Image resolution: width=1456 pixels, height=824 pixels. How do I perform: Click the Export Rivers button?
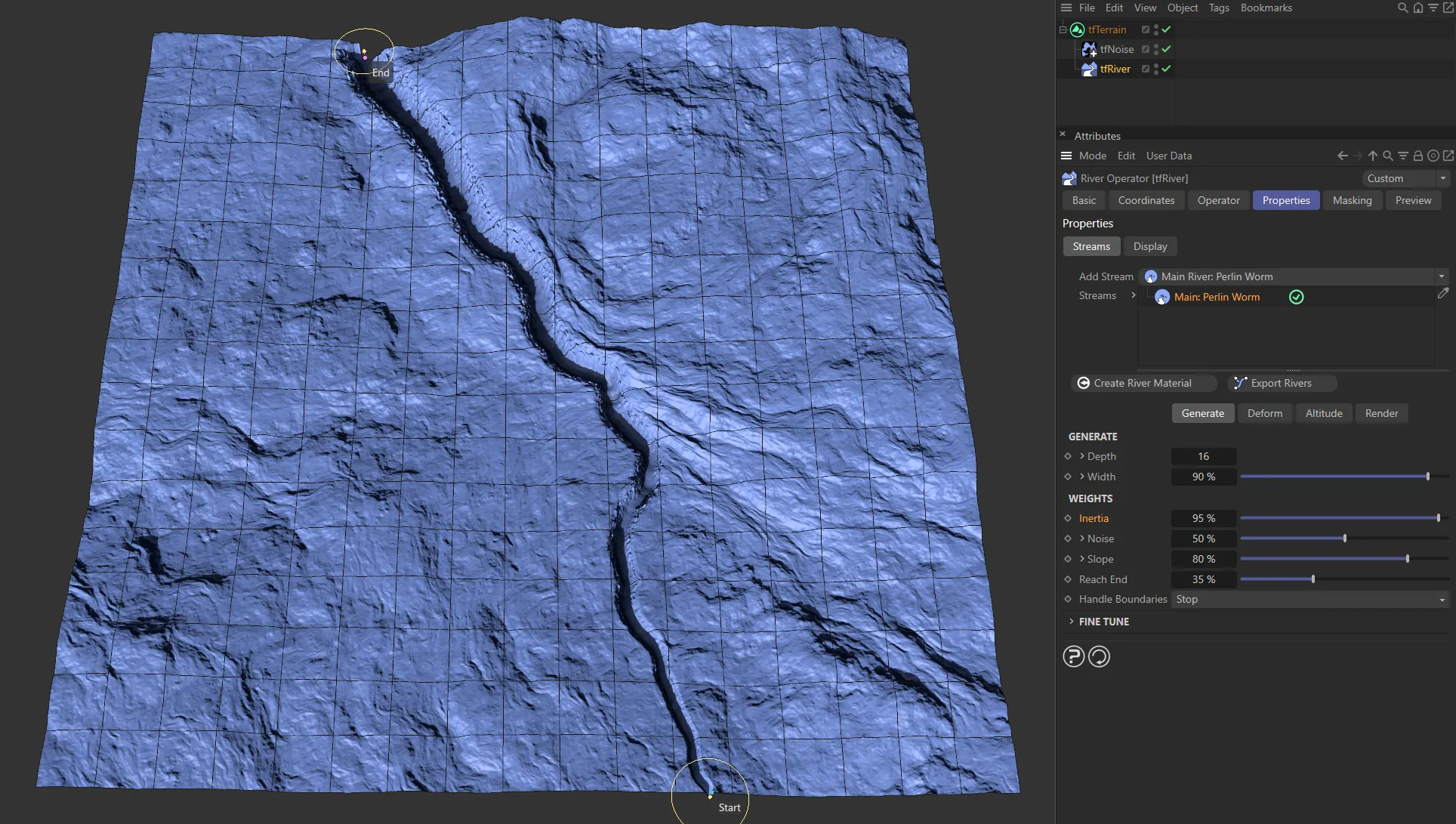click(x=1280, y=383)
